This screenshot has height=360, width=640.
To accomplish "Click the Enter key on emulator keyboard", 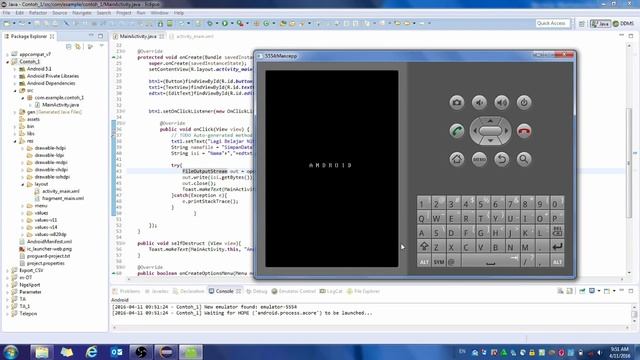I will (557, 247).
